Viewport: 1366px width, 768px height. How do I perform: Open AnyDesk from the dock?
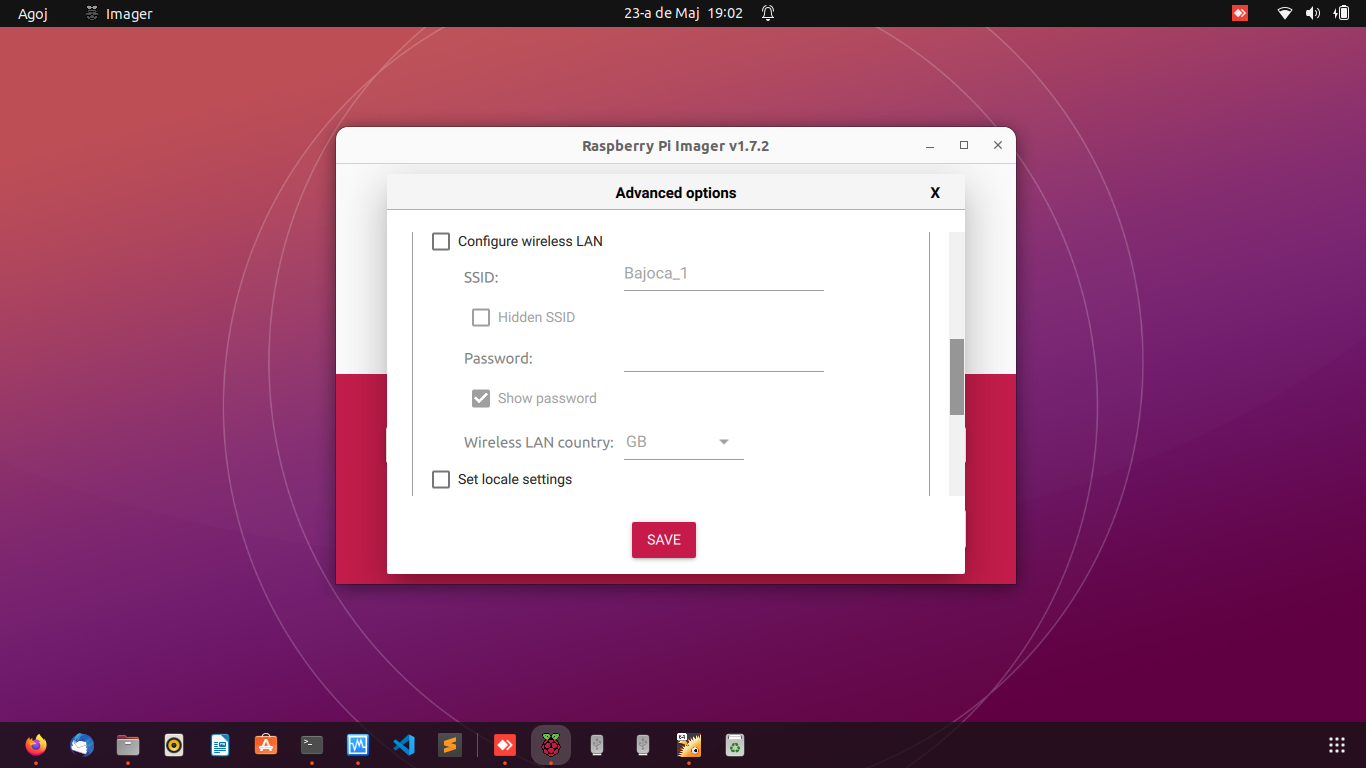(505, 745)
